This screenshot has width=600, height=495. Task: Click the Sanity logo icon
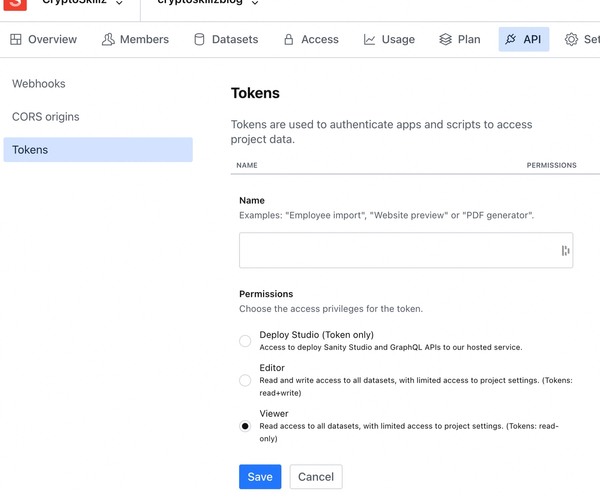[15, 4]
